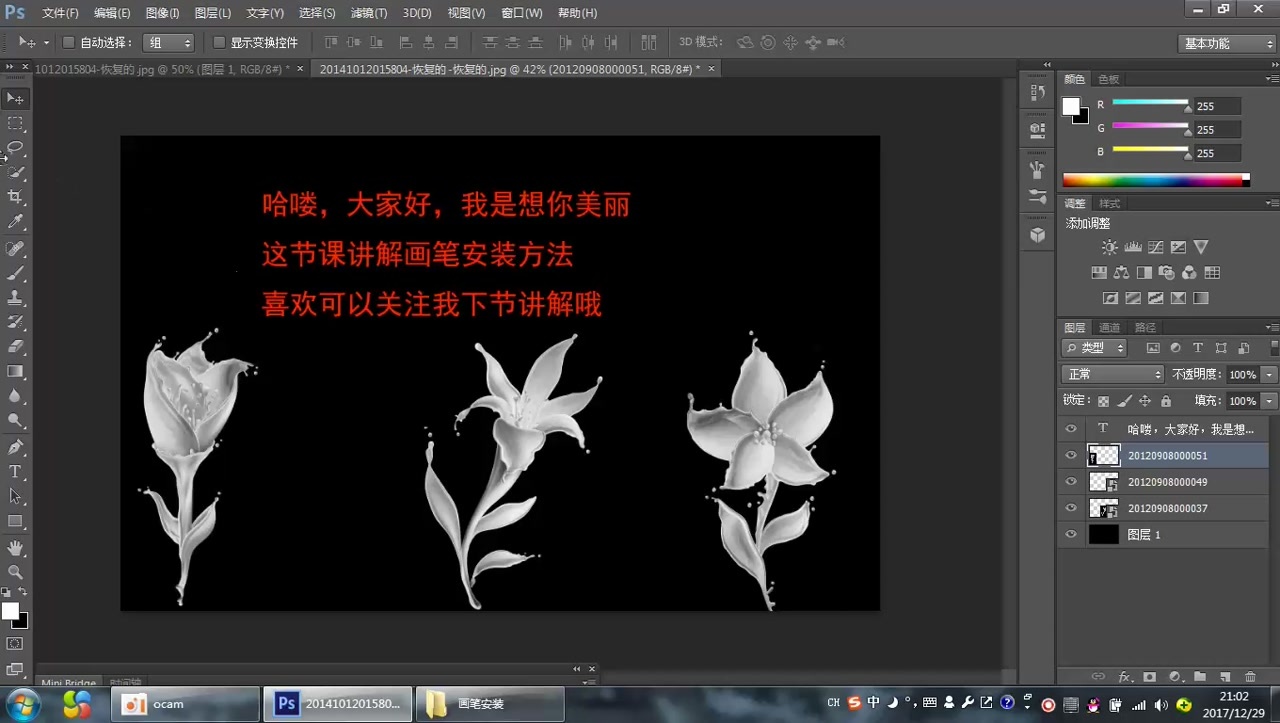Open 图像(I) menu
Image resolution: width=1280 pixels, height=723 pixels.
click(162, 13)
